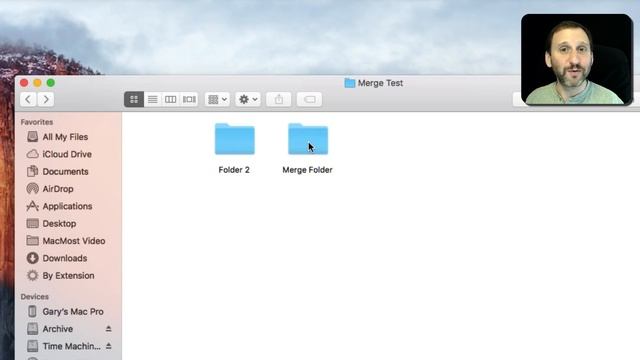The height and width of the screenshot is (360, 640).
Task: Click the Edit Tags toolbar button
Action: tap(309, 99)
